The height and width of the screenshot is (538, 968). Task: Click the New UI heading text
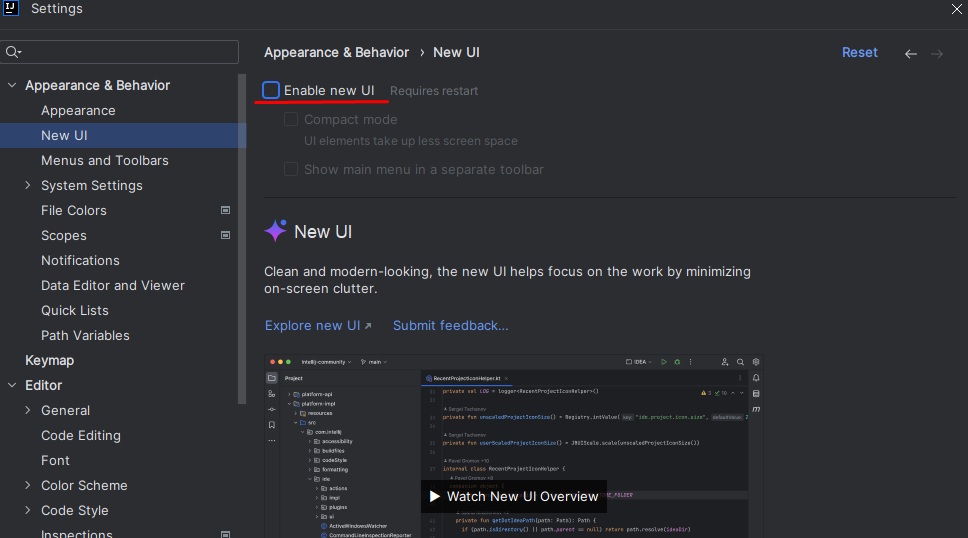[x=323, y=232]
